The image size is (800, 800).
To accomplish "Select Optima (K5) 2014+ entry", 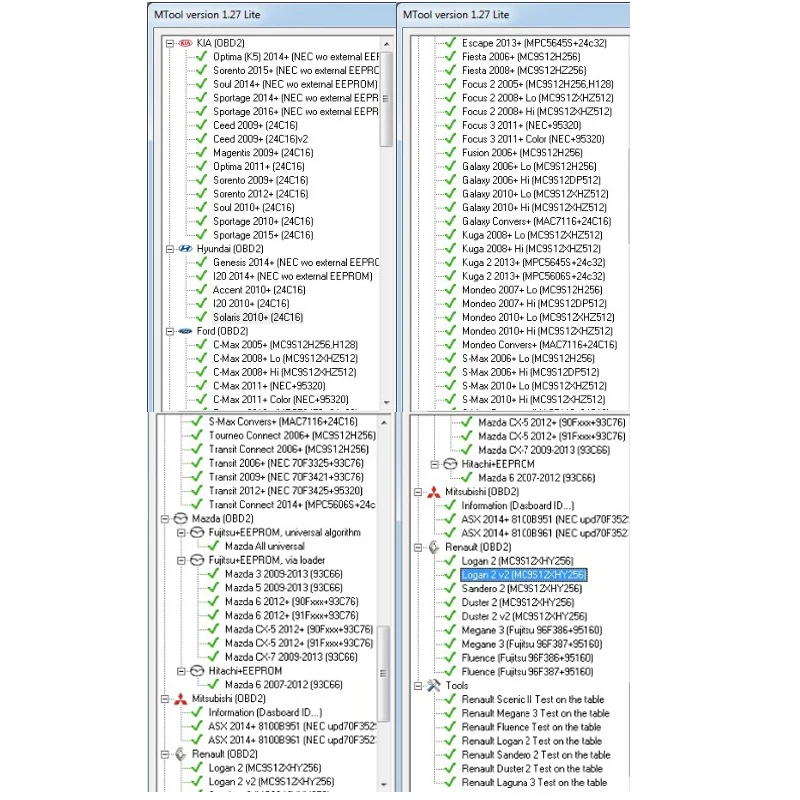I will 296,57.
